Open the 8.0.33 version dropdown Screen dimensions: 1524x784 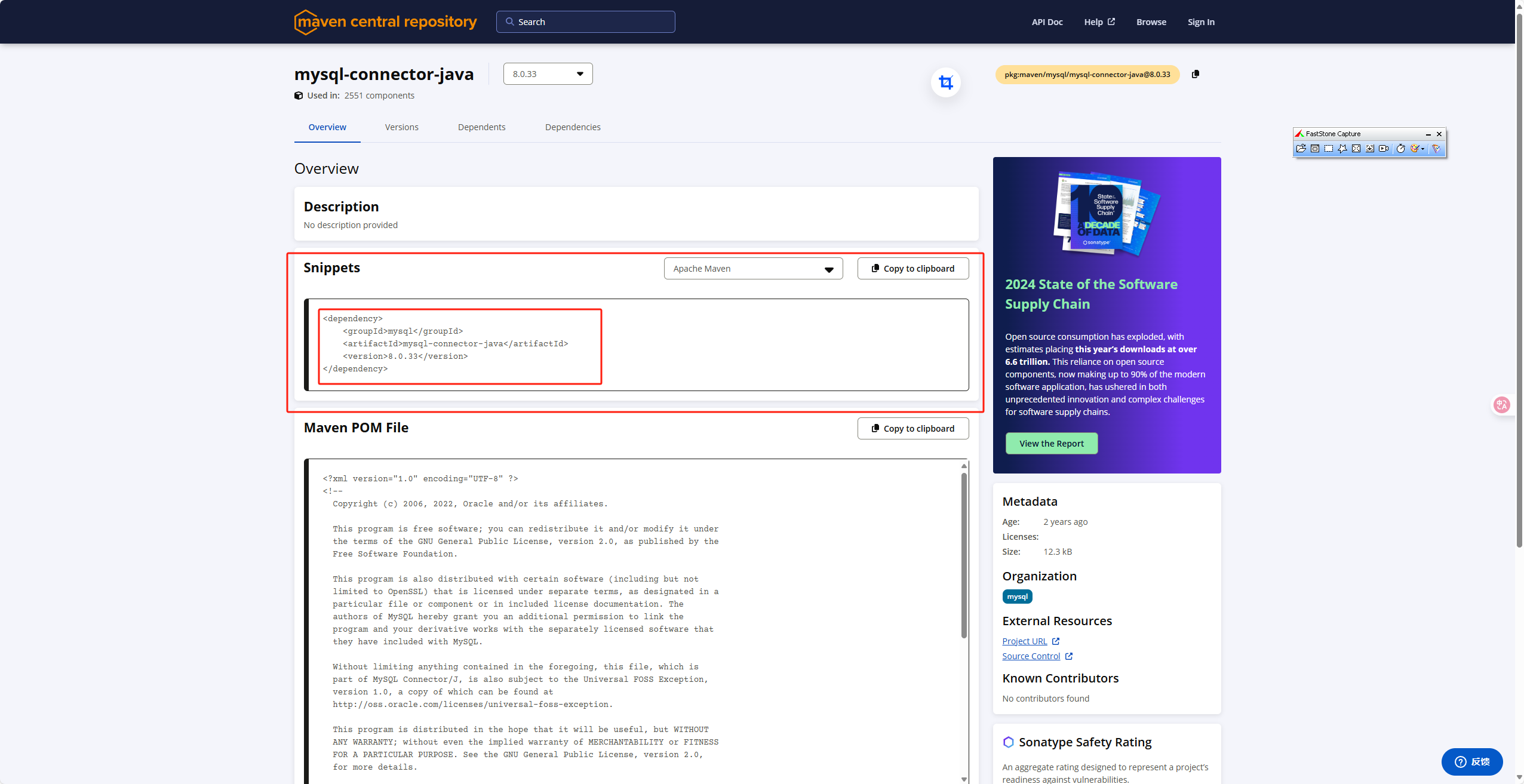coord(547,73)
